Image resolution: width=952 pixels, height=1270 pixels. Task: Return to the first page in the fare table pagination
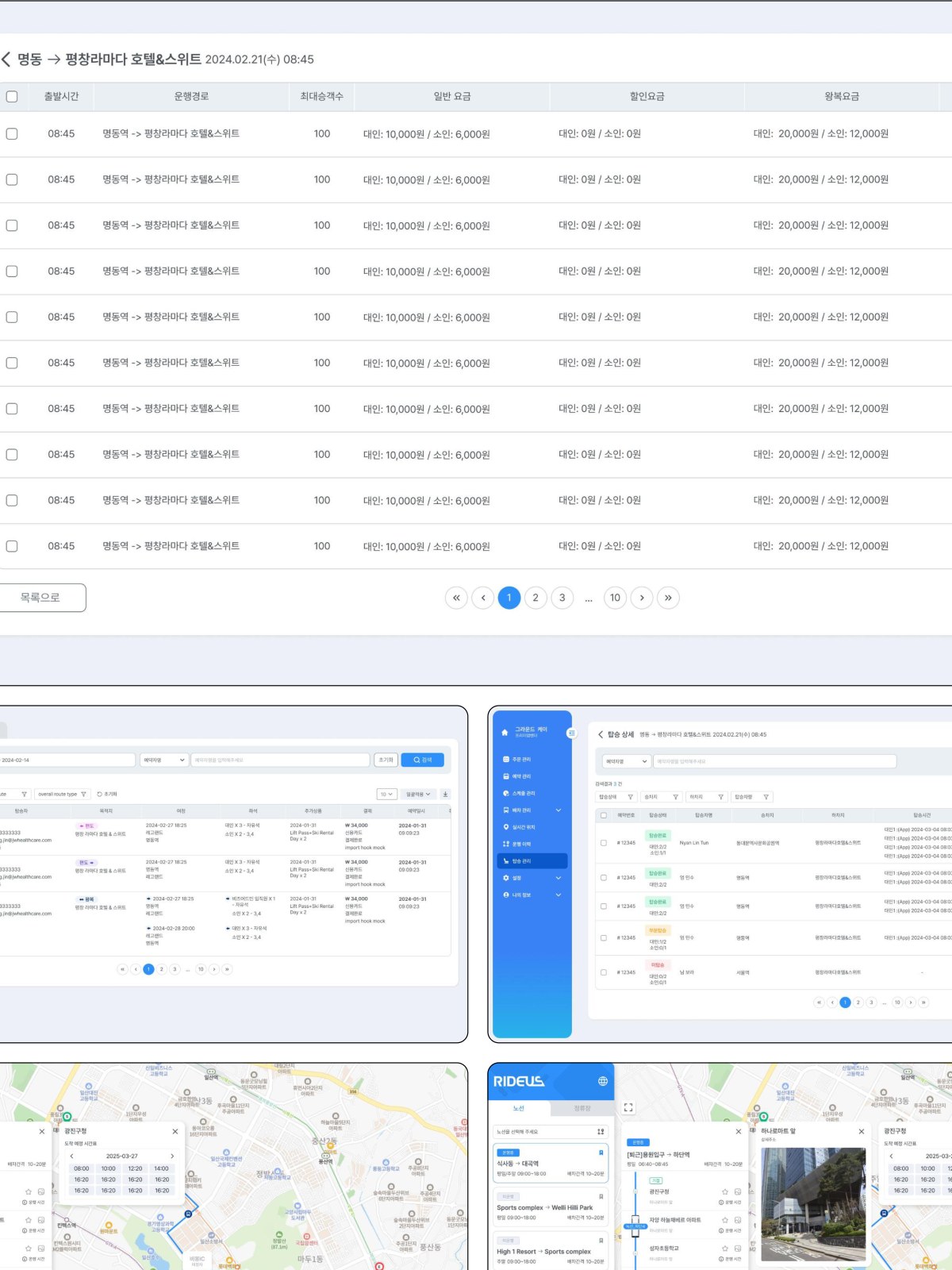pos(456,598)
